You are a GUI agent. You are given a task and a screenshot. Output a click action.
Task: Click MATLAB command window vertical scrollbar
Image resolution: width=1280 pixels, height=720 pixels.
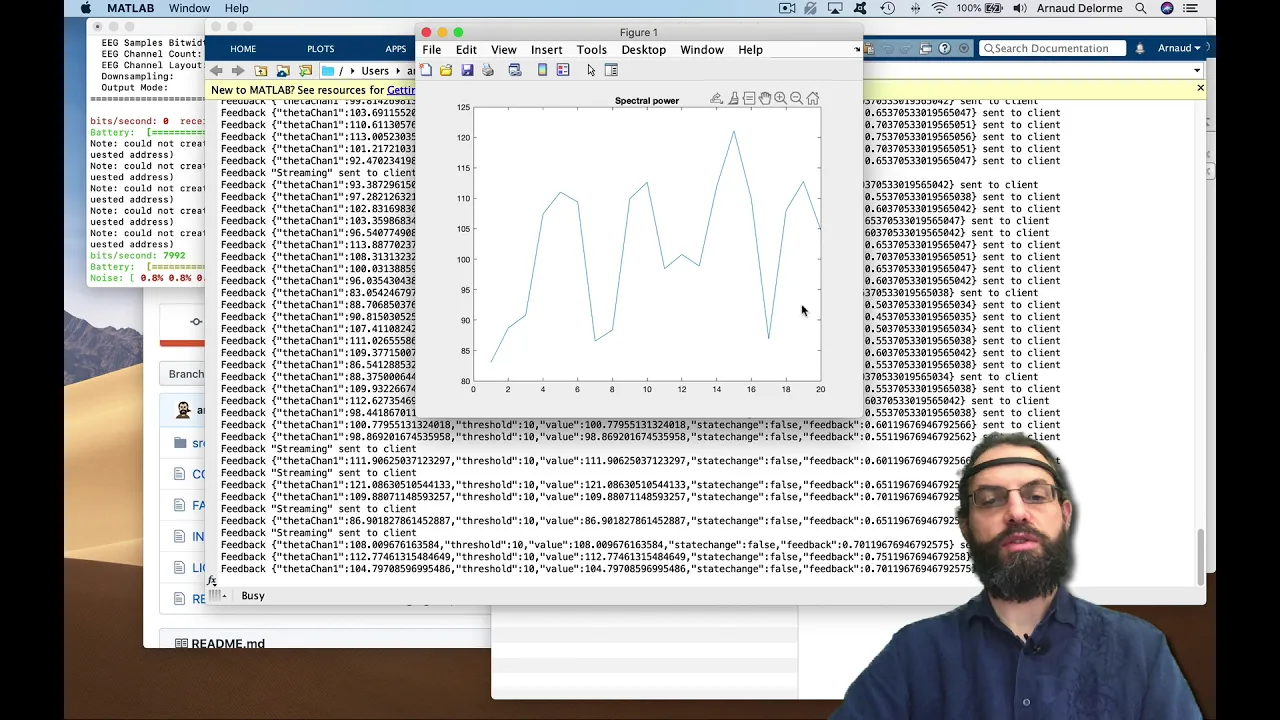[1201, 556]
